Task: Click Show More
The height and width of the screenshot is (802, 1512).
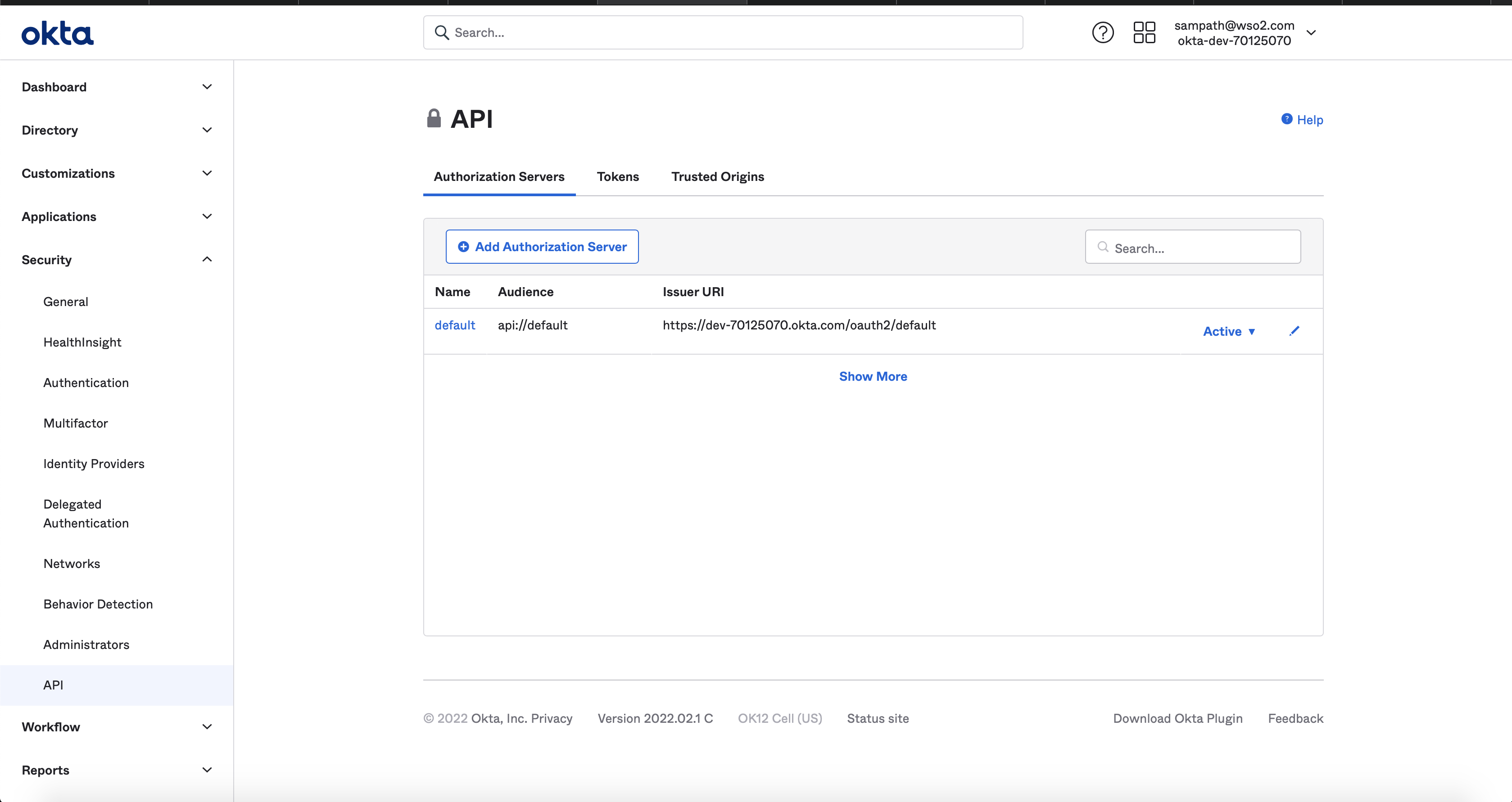Action: 873,376
